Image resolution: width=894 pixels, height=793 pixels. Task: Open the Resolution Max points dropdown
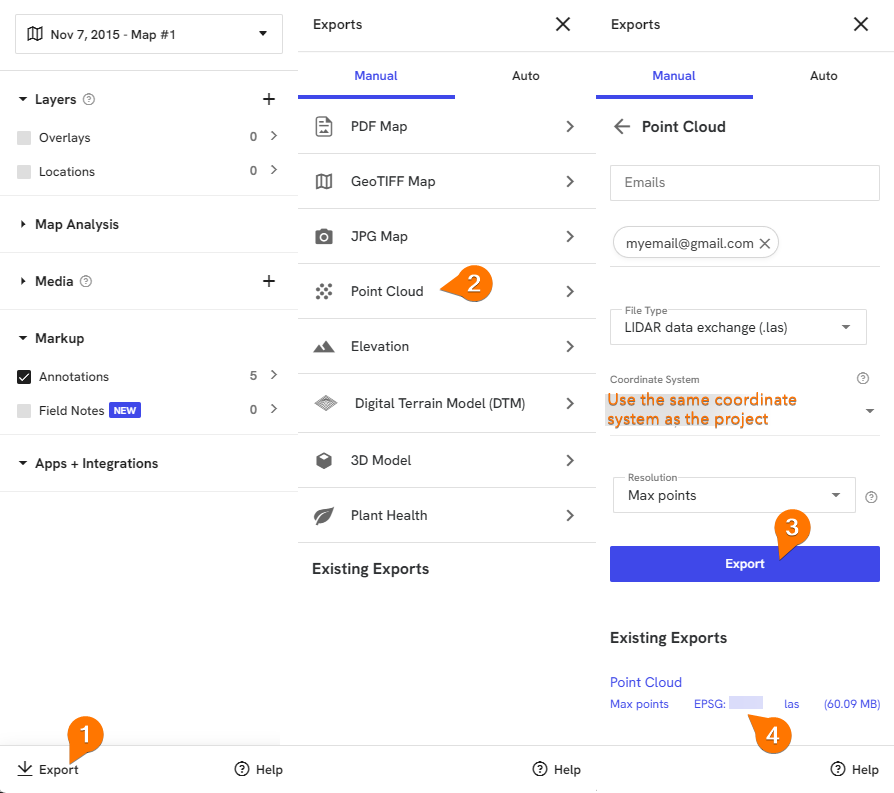point(734,495)
